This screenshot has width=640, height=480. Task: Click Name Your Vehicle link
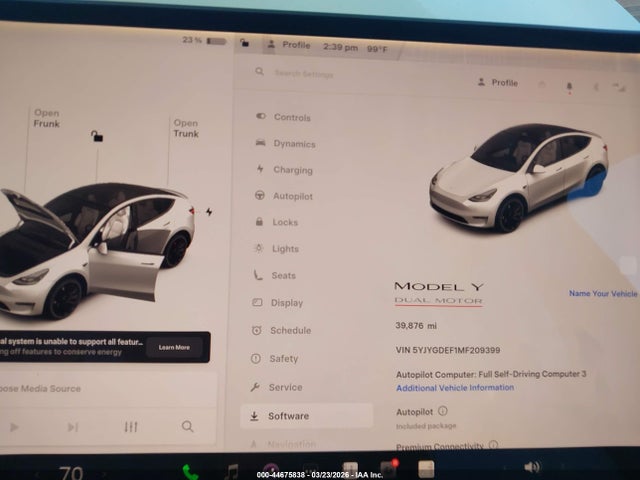603,293
